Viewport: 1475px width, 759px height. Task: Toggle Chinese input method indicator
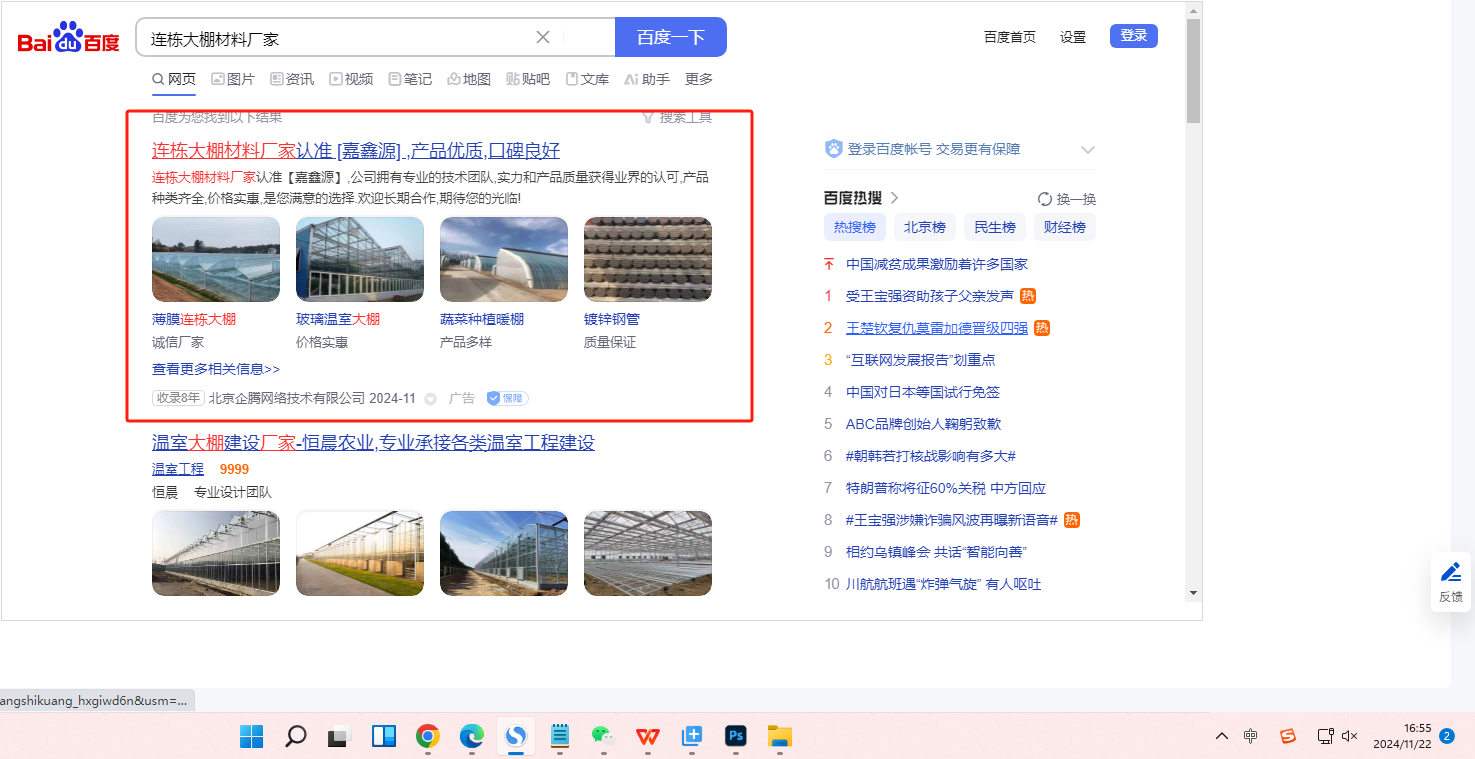click(x=1250, y=736)
